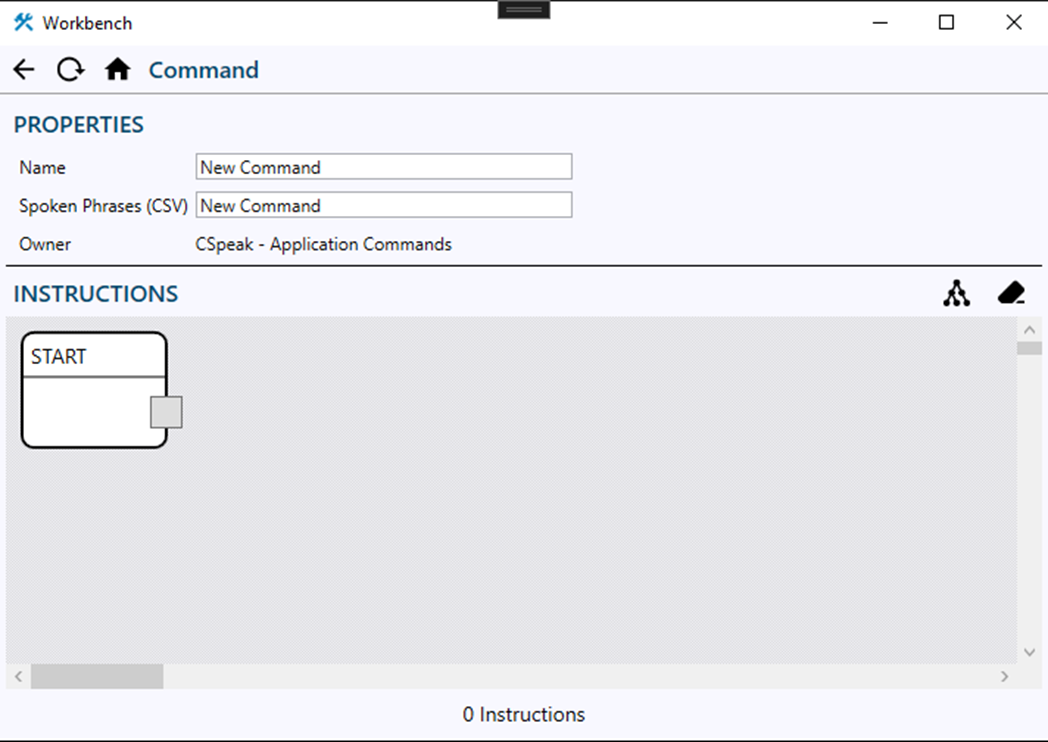The width and height of the screenshot is (1048, 742).
Task: Maximize the Workbench window
Action: pyautogui.click(x=946, y=22)
